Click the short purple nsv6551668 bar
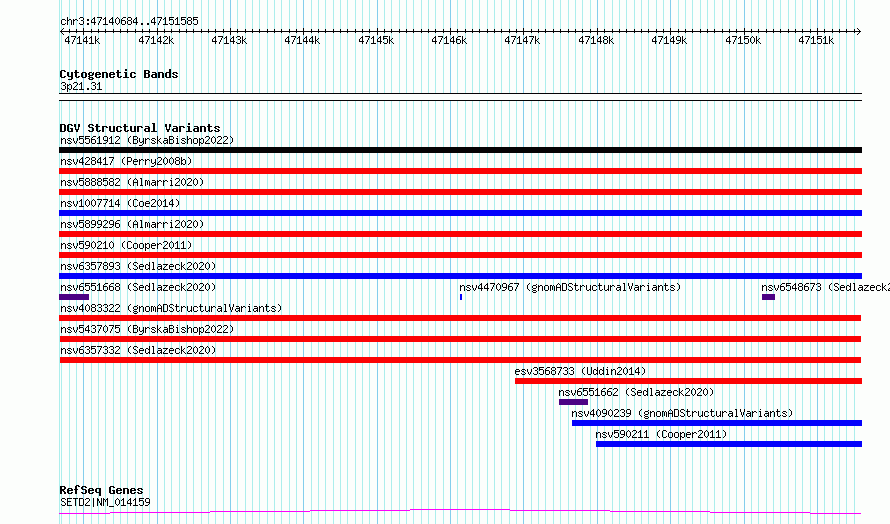Image resolution: width=890 pixels, height=524 pixels. pos(74,297)
